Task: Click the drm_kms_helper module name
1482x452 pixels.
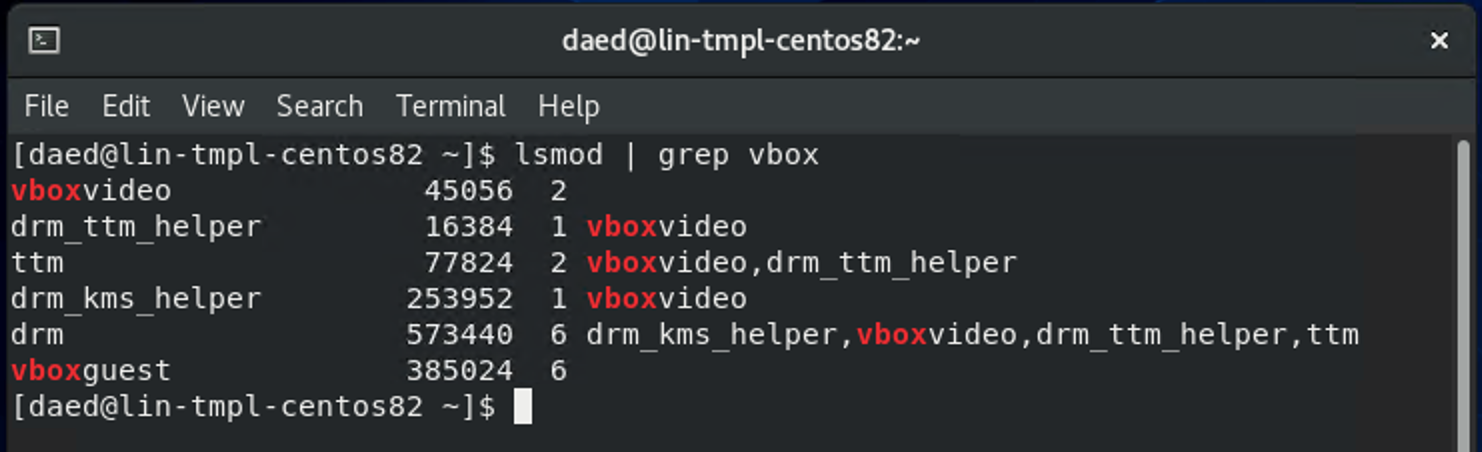Action: 136,299
